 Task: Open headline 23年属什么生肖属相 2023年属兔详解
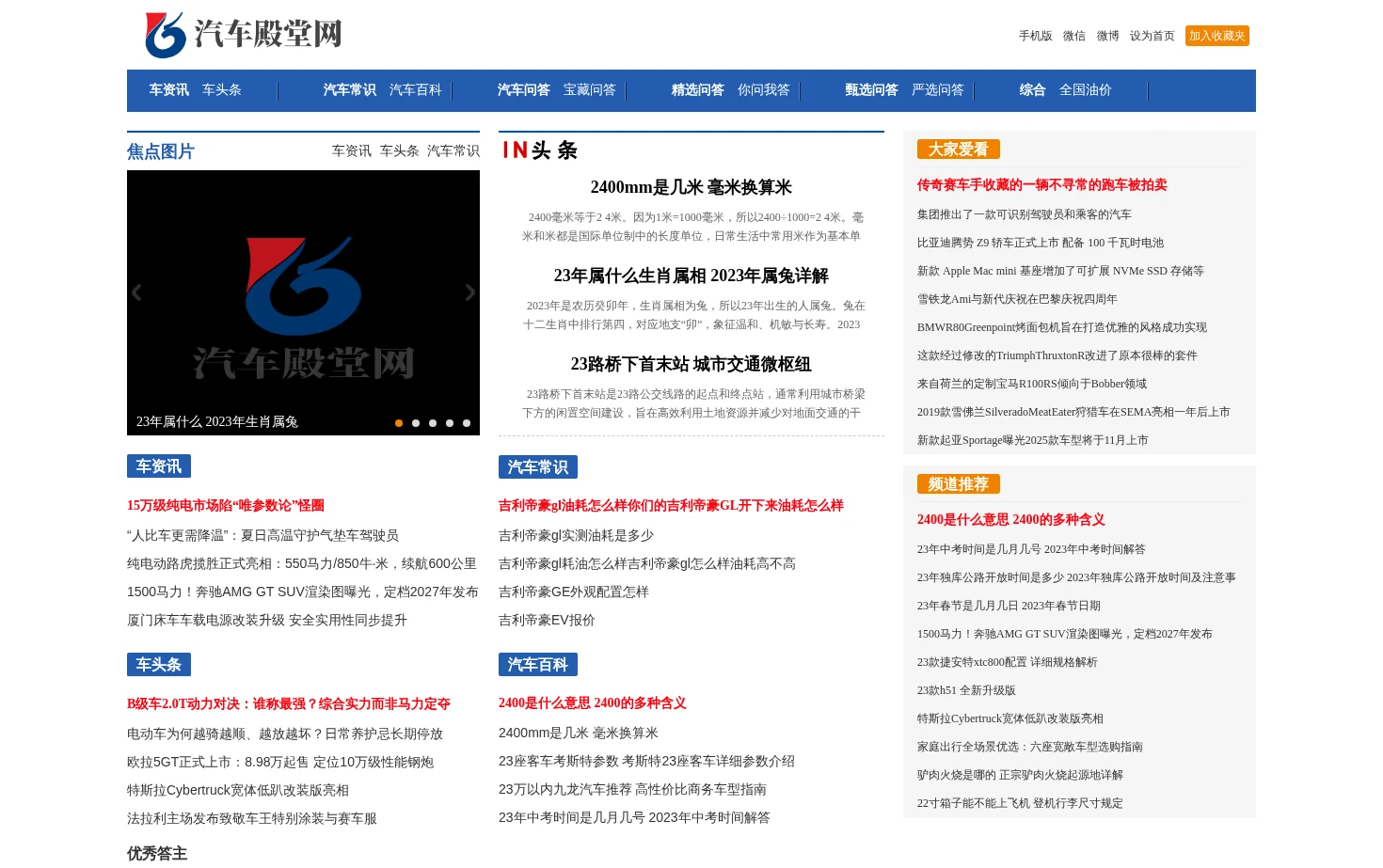[691, 276]
